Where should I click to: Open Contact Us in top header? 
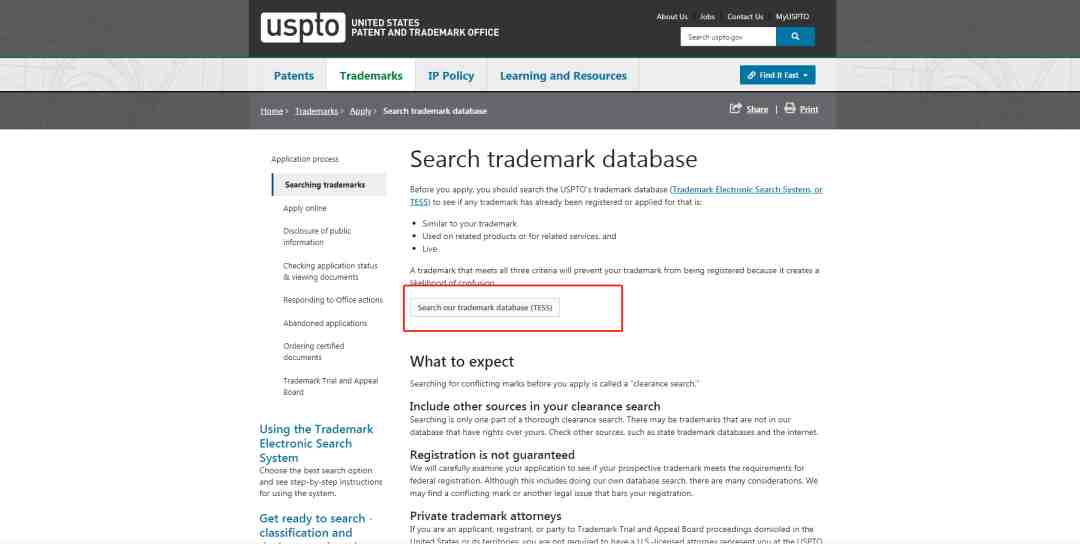[x=745, y=17]
